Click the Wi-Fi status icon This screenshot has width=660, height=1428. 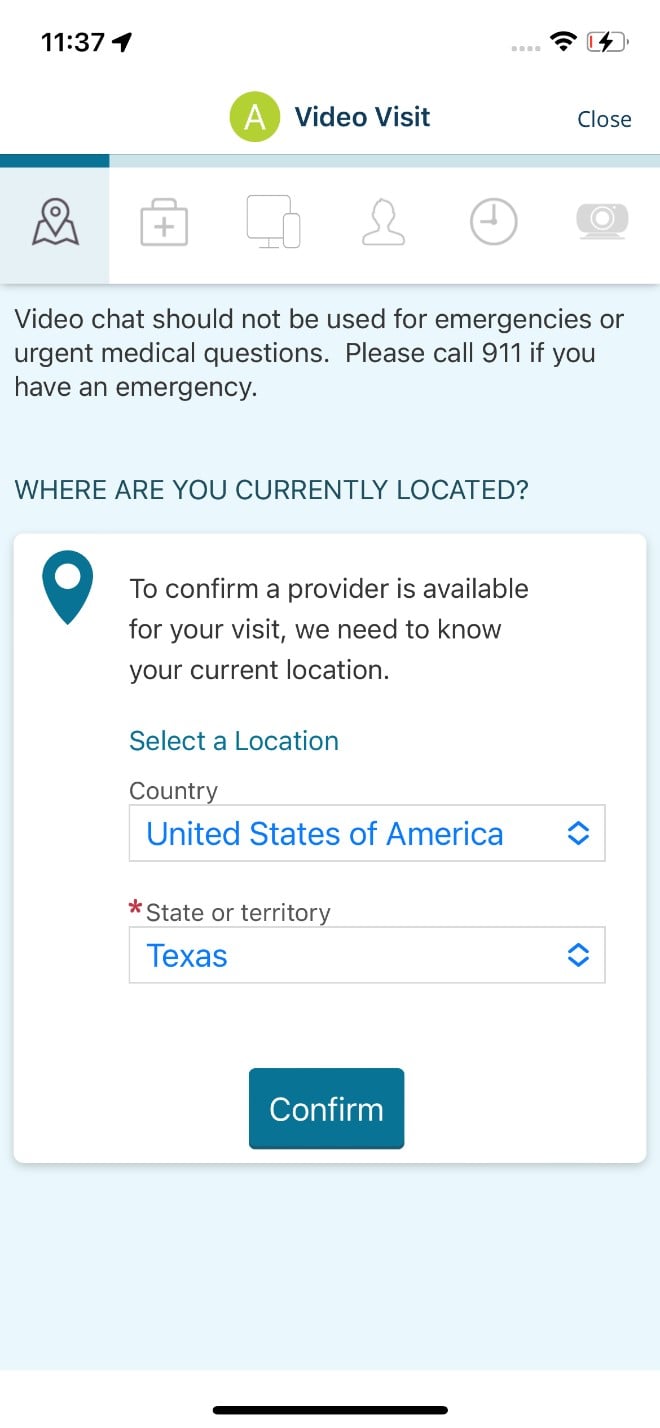[x=563, y=42]
